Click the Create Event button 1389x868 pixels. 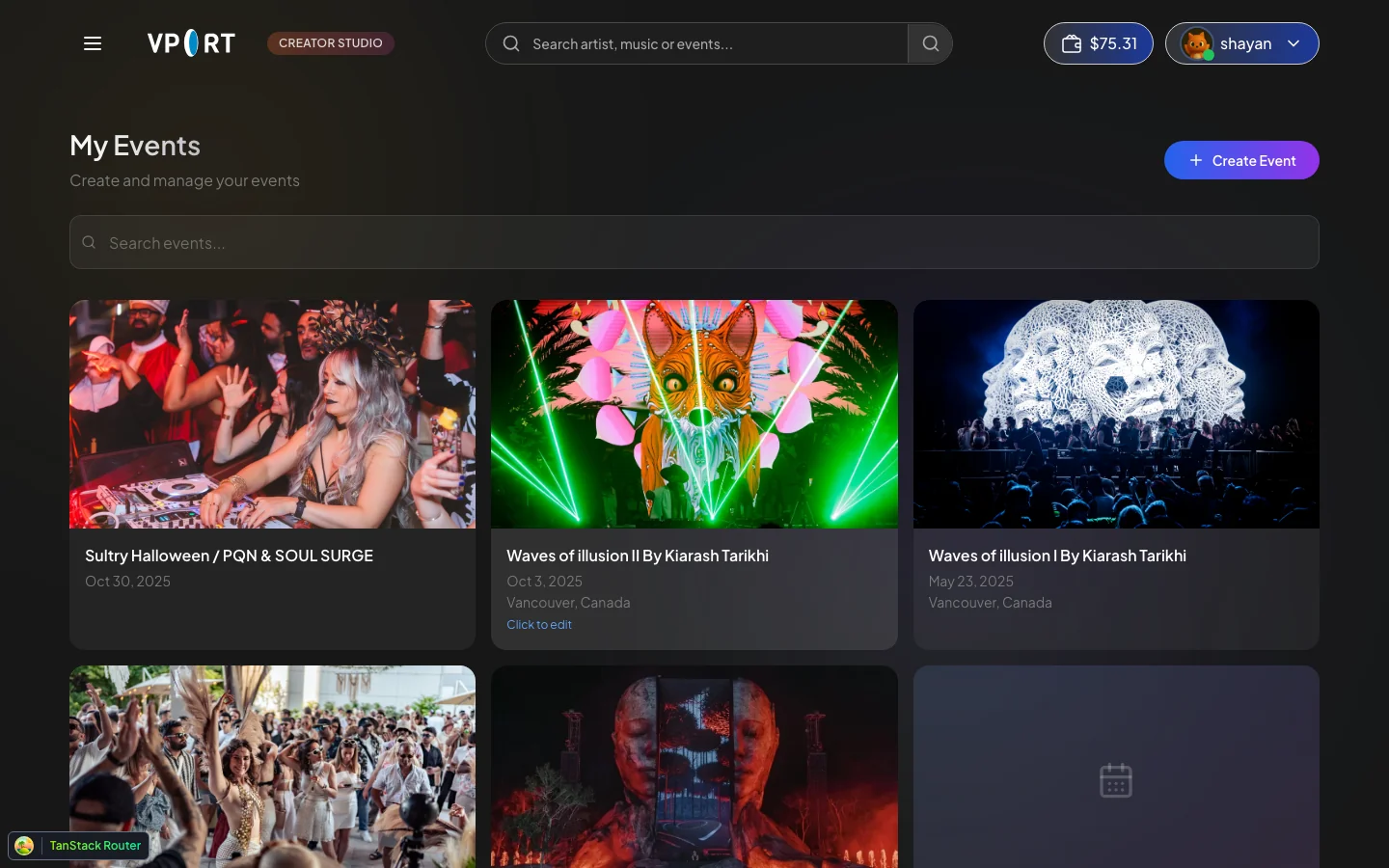(x=1241, y=160)
